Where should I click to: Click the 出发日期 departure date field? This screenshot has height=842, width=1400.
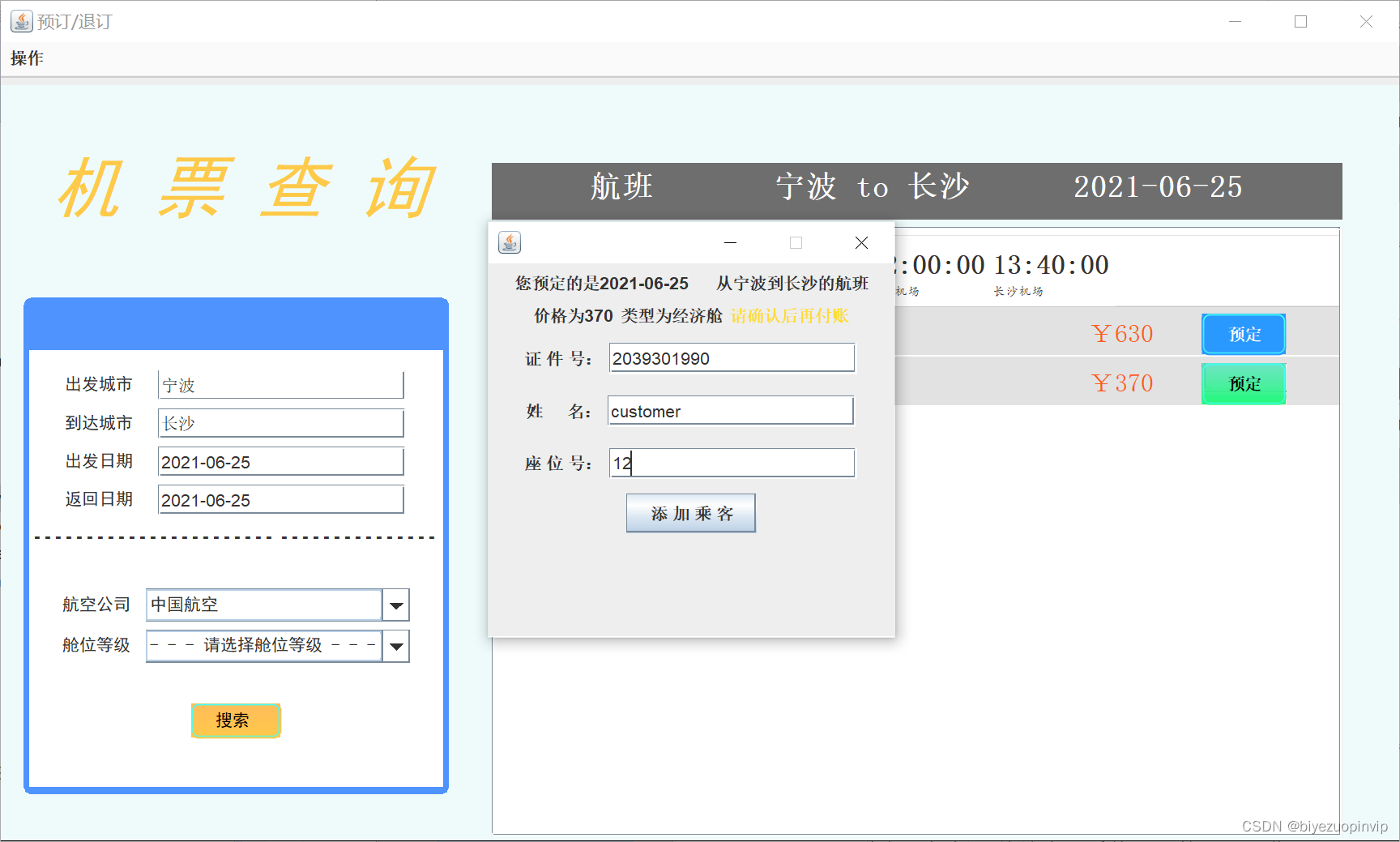(x=280, y=460)
